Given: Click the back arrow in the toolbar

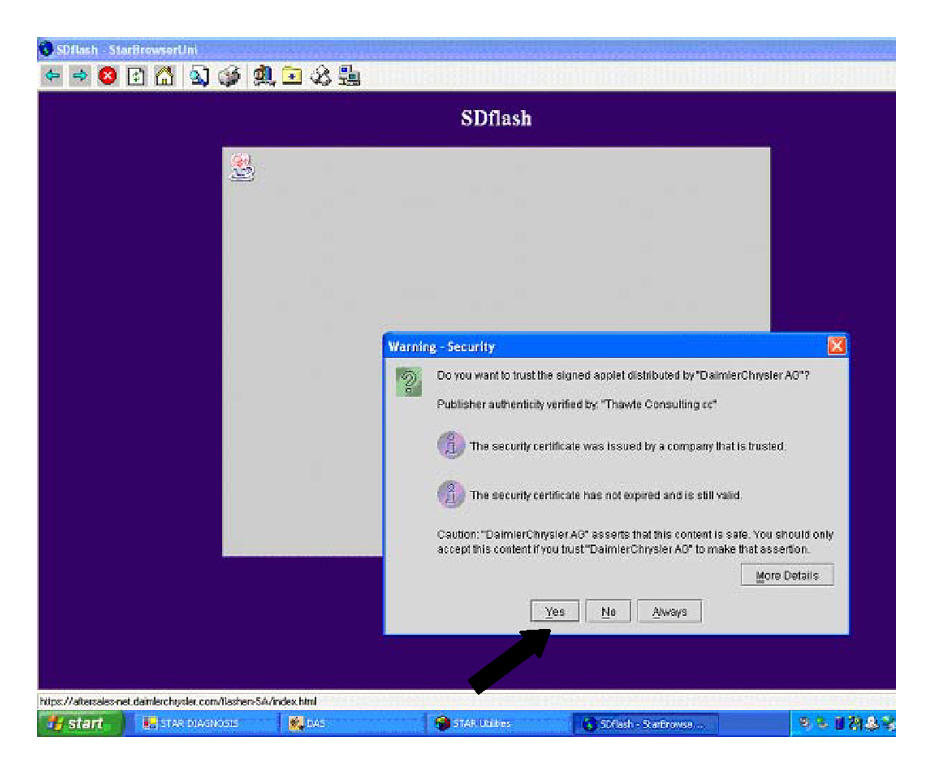Looking at the screenshot, I should tap(52, 76).
